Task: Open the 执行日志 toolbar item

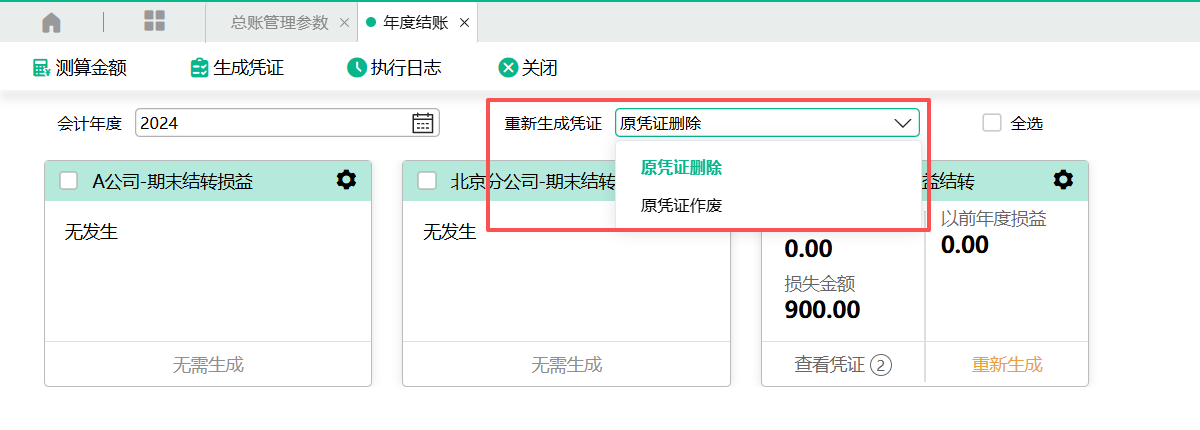Action: [394, 68]
